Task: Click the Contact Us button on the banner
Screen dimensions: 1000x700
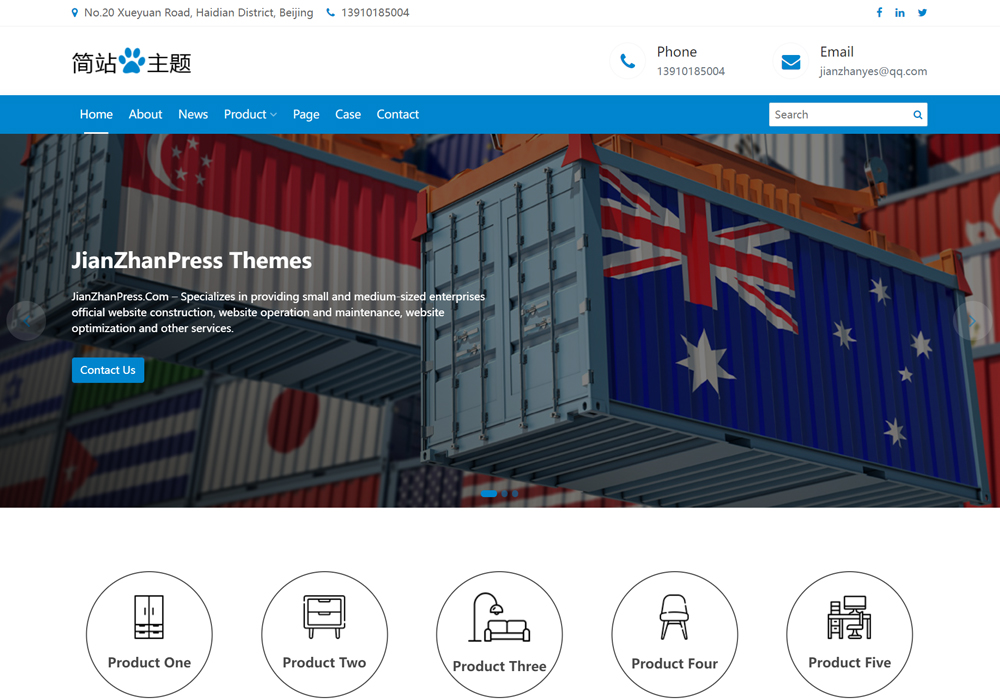Action: click(x=107, y=370)
